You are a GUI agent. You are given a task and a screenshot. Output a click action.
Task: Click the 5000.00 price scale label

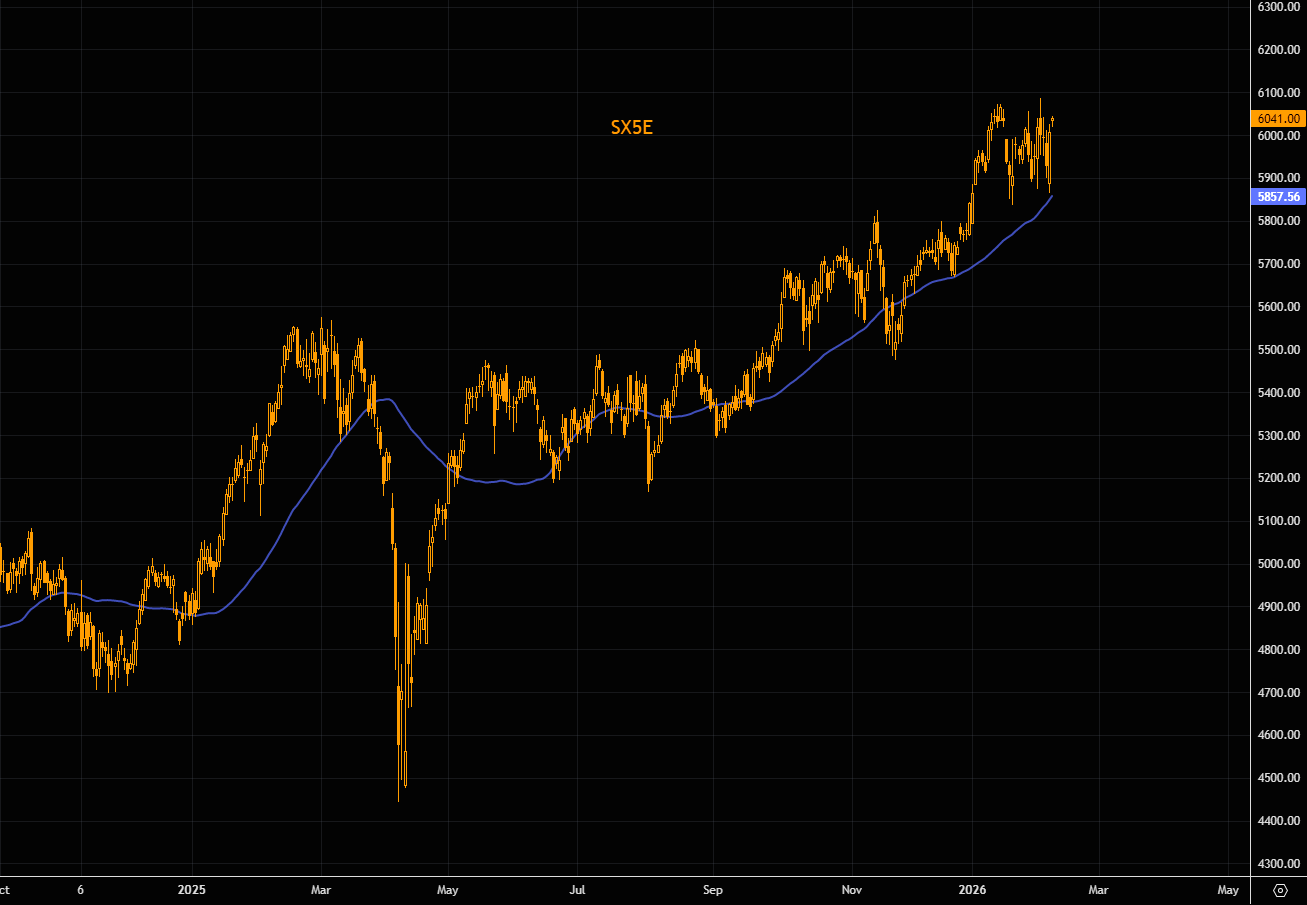pos(1279,564)
